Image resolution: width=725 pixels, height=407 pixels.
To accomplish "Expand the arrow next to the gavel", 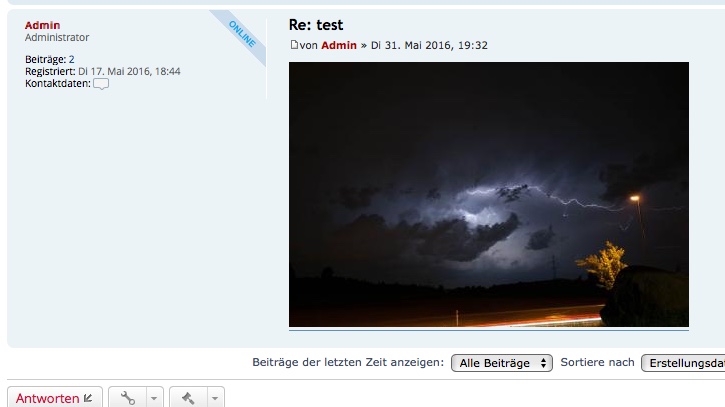I will point(215,398).
